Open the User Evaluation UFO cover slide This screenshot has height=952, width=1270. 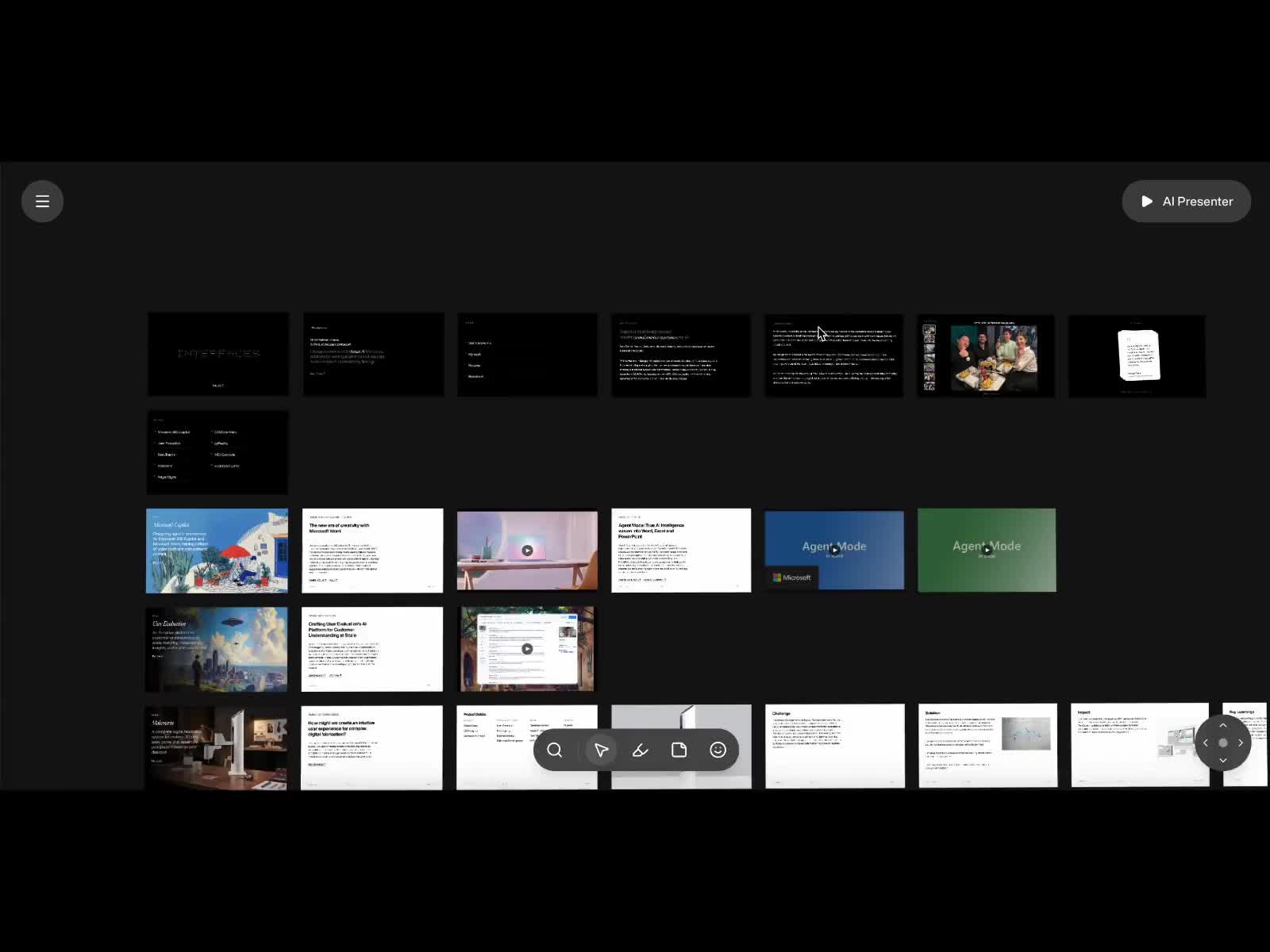pyautogui.click(x=217, y=649)
